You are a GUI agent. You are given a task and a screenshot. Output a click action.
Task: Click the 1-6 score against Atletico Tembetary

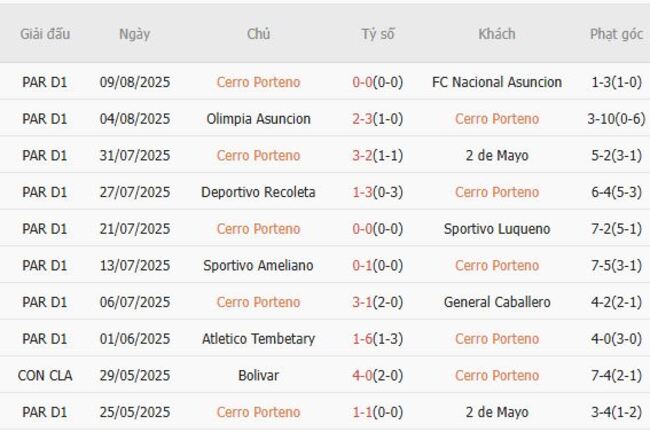[x=363, y=339]
